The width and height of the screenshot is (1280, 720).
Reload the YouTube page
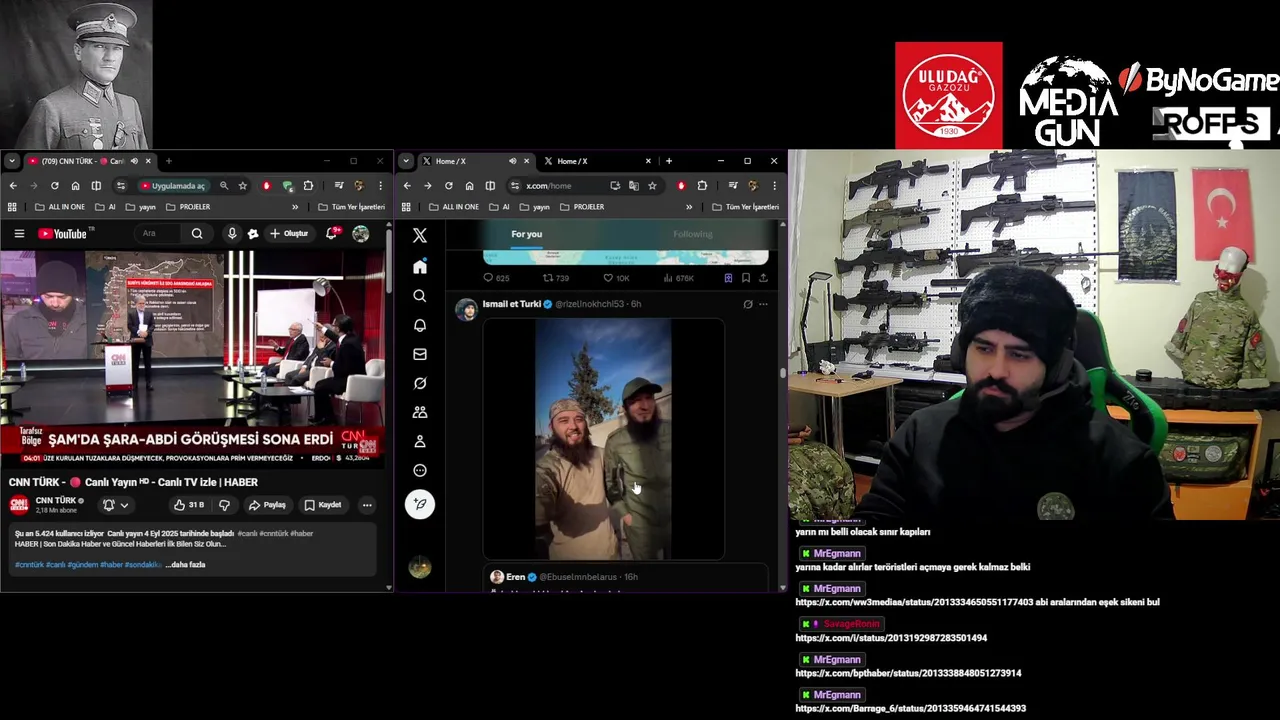54,186
